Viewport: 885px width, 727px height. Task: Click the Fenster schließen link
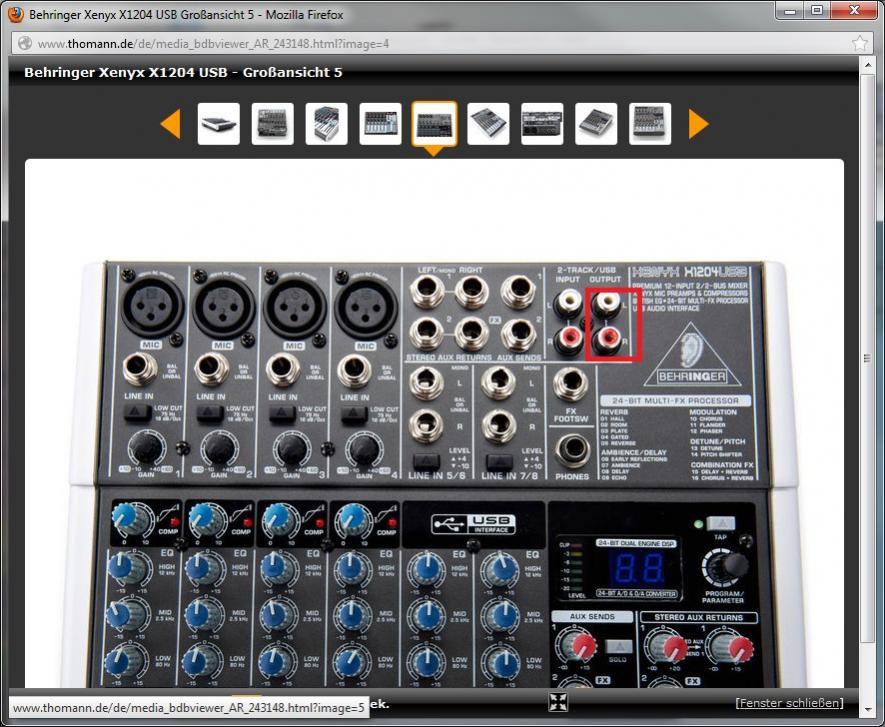790,703
